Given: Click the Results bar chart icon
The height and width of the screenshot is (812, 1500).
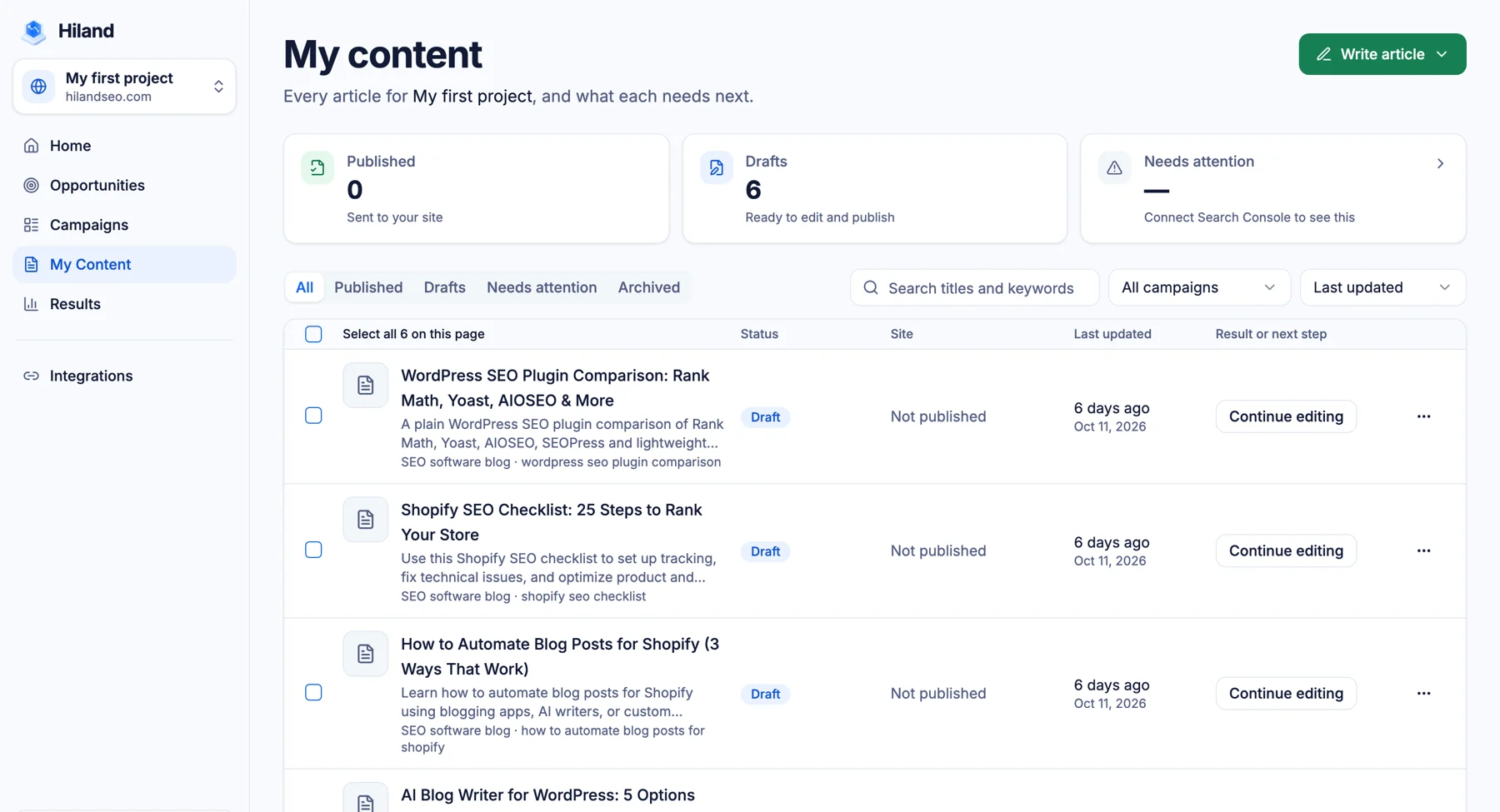Looking at the screenshot, I should (x=31, y=304).
